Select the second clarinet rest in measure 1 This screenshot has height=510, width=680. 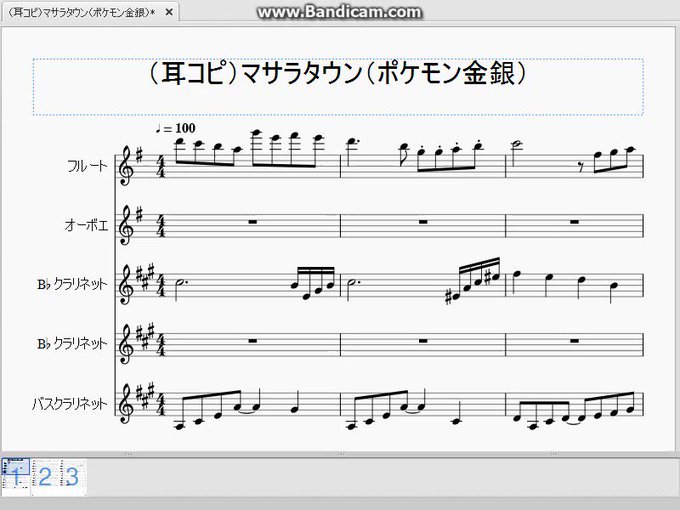(x=253, y=341)
